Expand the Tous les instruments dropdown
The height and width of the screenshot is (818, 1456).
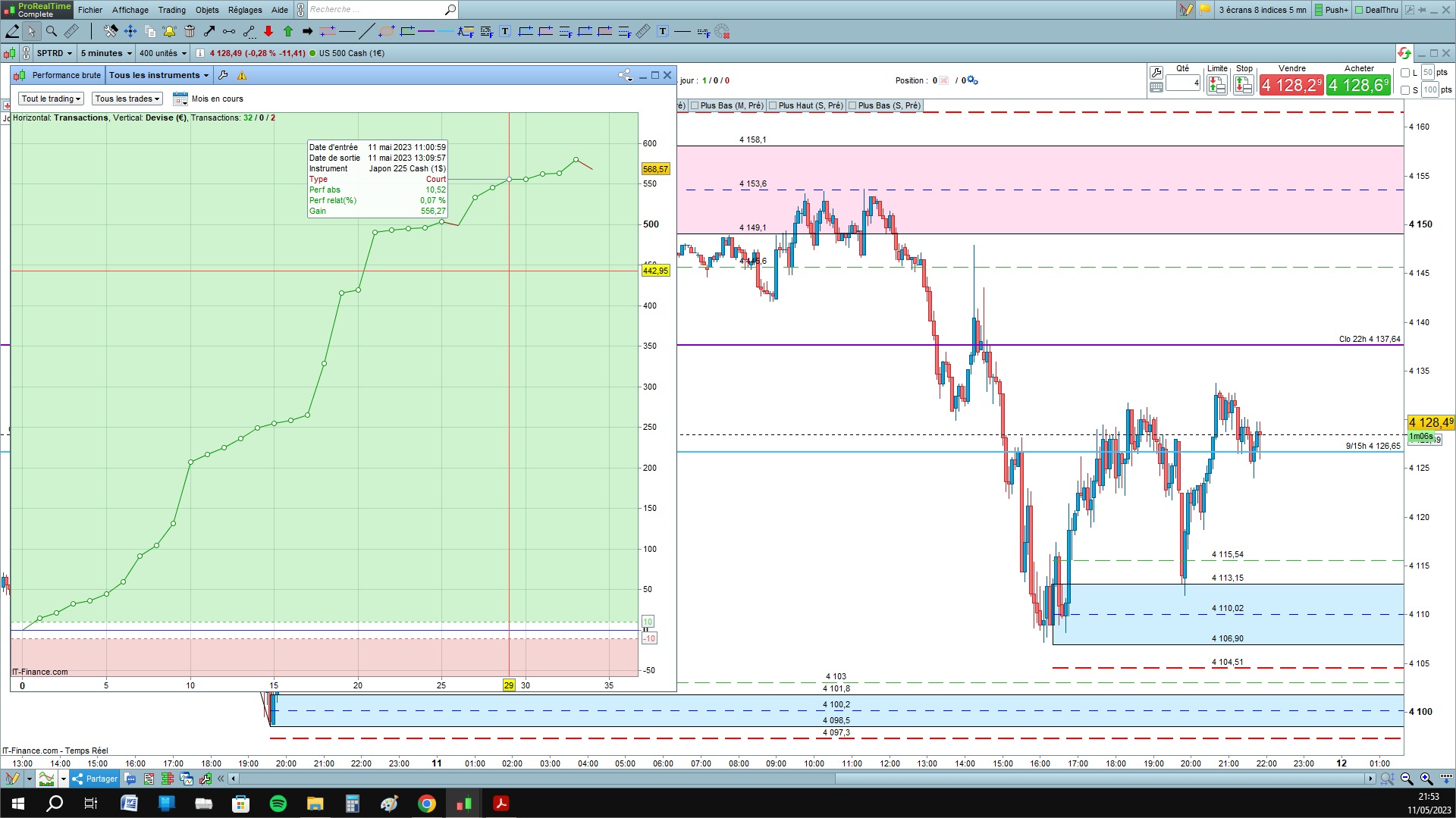(x=158, y=75)
